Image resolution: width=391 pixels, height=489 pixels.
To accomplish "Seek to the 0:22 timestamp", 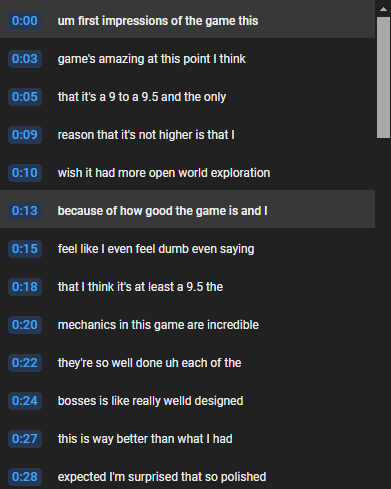I will (25, 363).
